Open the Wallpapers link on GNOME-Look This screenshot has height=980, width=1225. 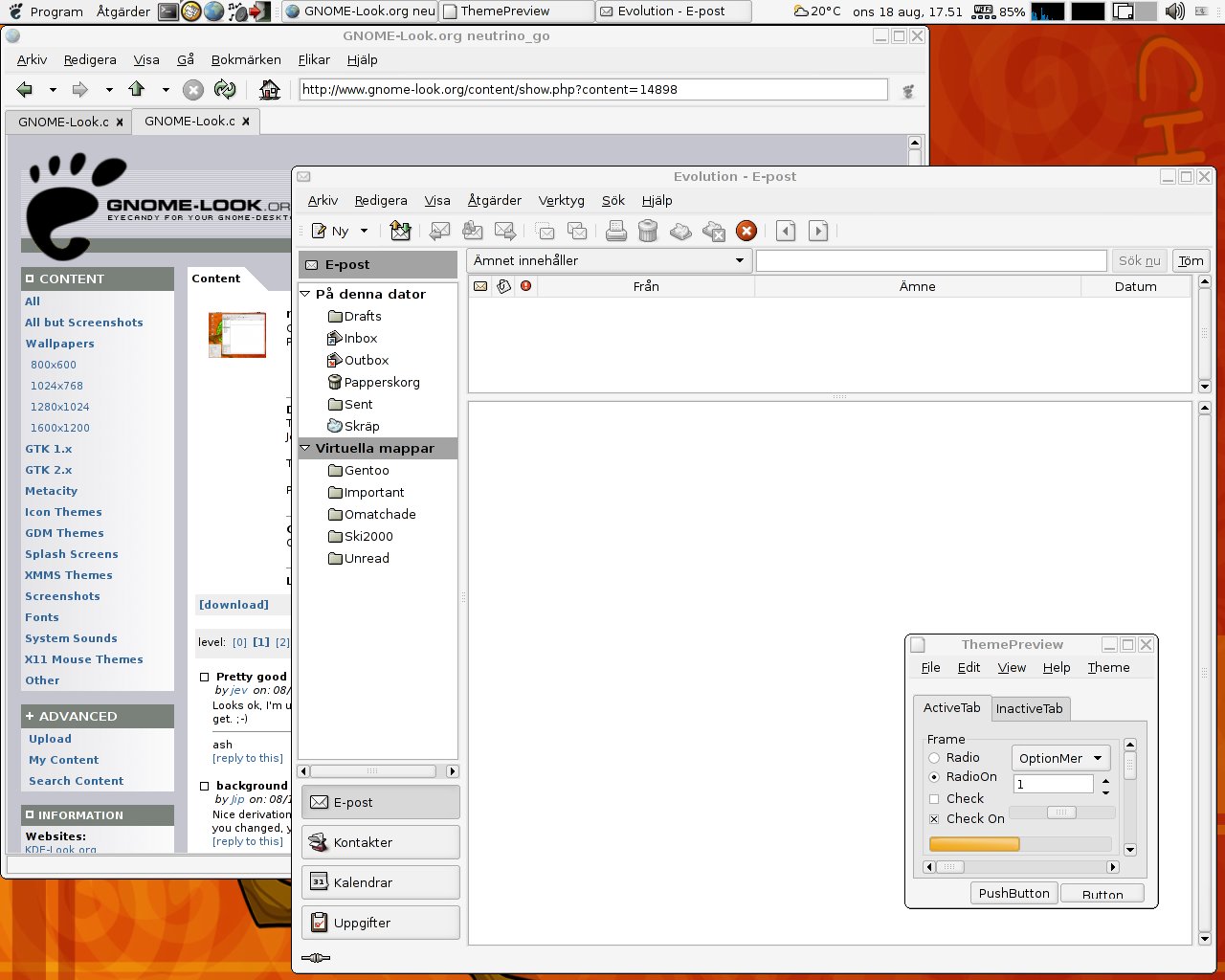pos(59,344)
